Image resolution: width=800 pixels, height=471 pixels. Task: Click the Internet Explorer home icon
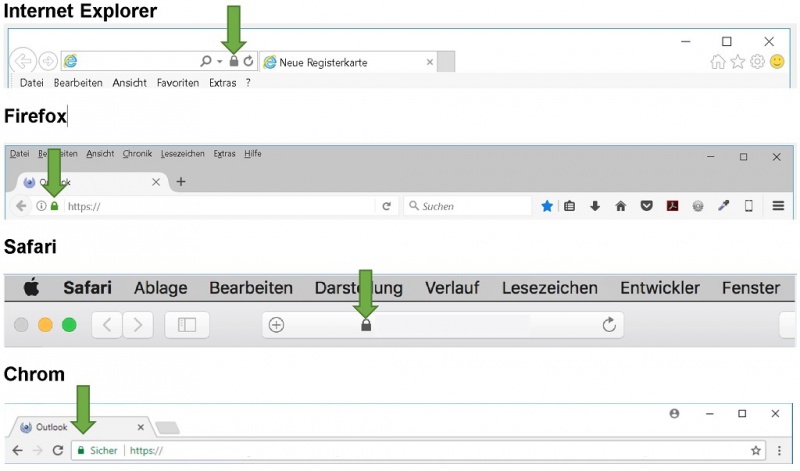point(718,62)
